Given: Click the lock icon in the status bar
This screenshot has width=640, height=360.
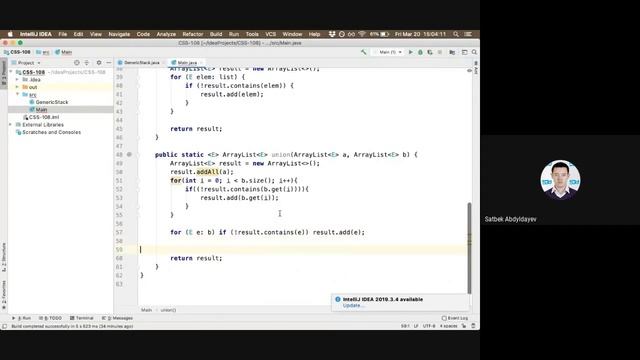Looking at the screenshot, I should pyautogui.click(x=464, y=326).
